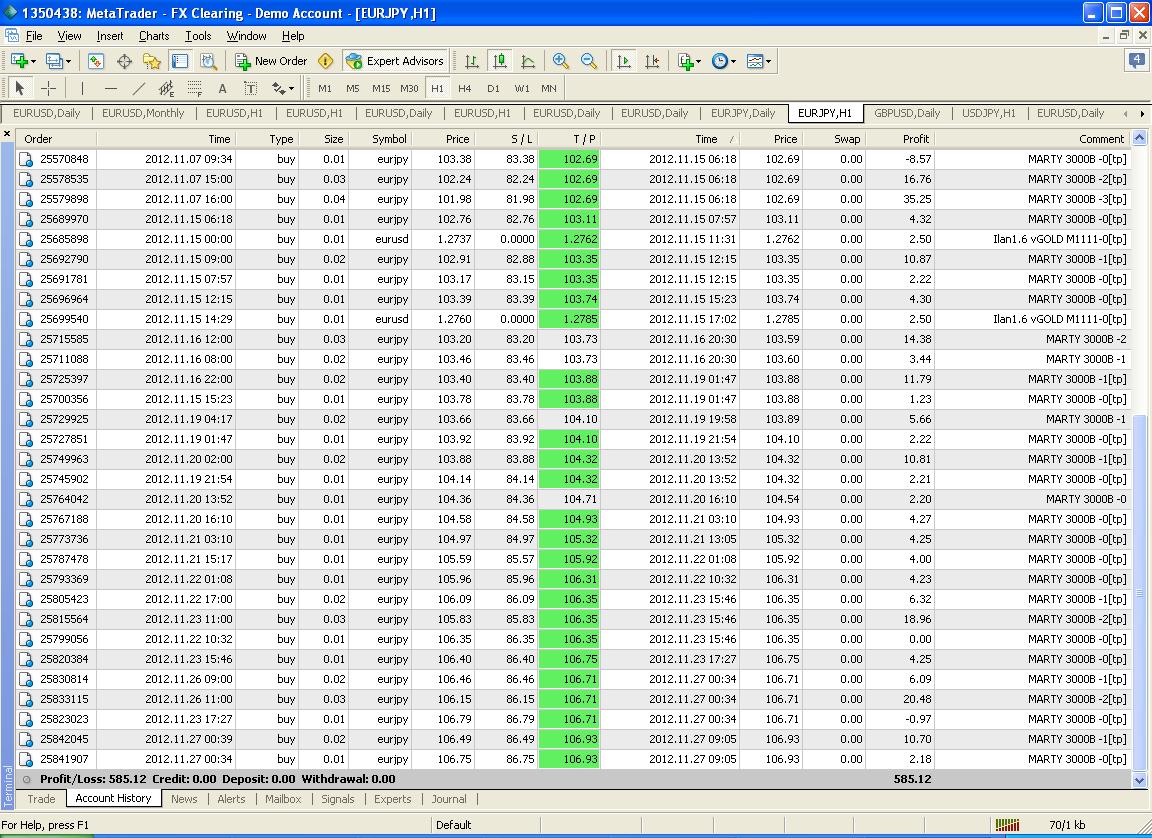Select order number 25685898
Screen dimensions: 1152x838
coord(64,239)
